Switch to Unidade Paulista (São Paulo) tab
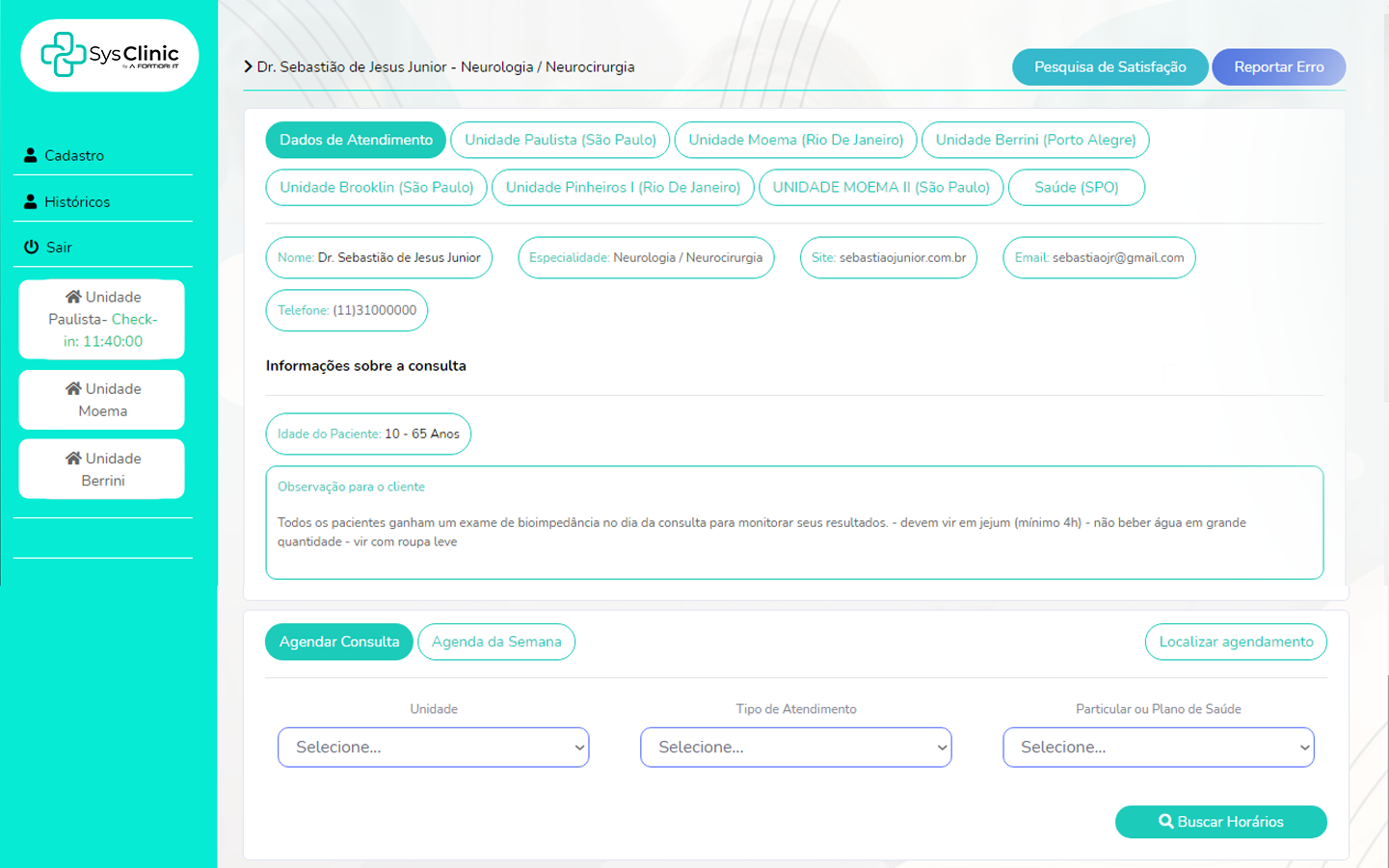This screenshot has height=868, width=1389. [560, 140]
